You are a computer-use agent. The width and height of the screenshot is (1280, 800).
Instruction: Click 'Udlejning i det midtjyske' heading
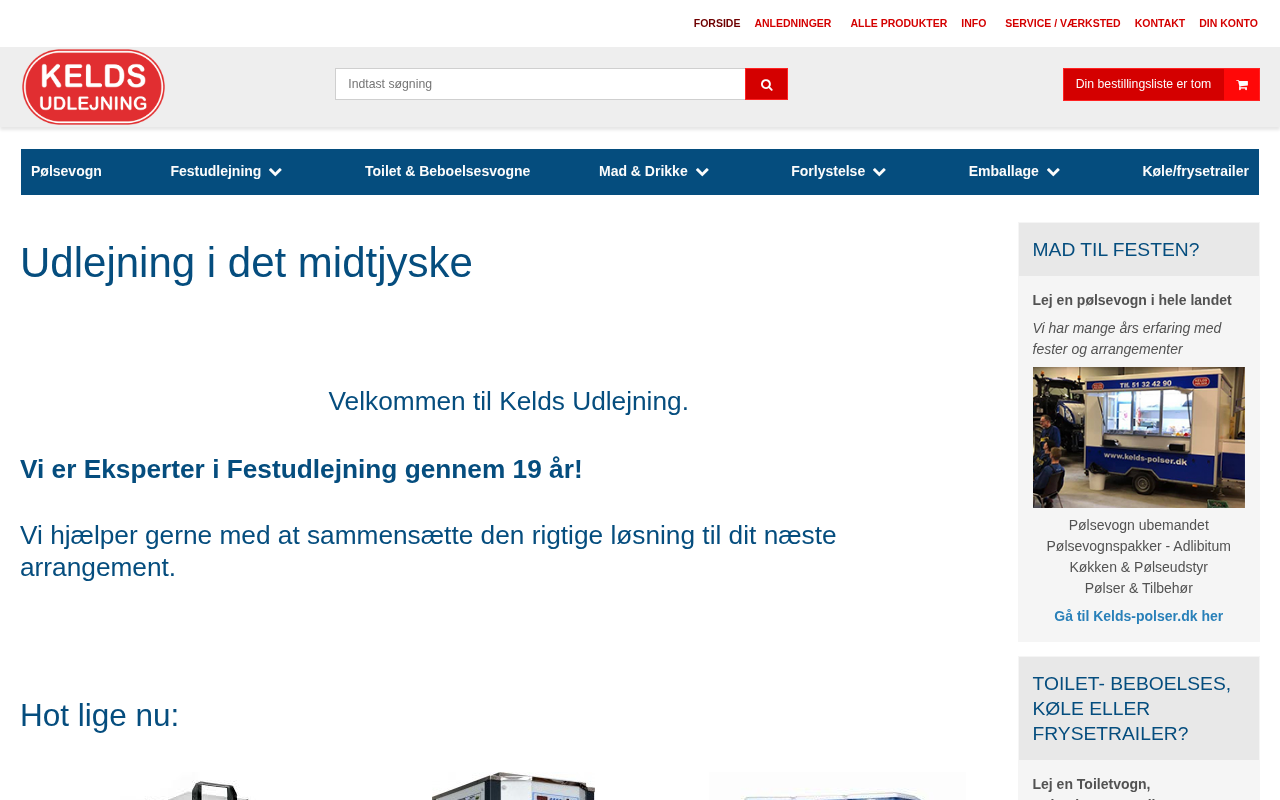tap(246, 263)
